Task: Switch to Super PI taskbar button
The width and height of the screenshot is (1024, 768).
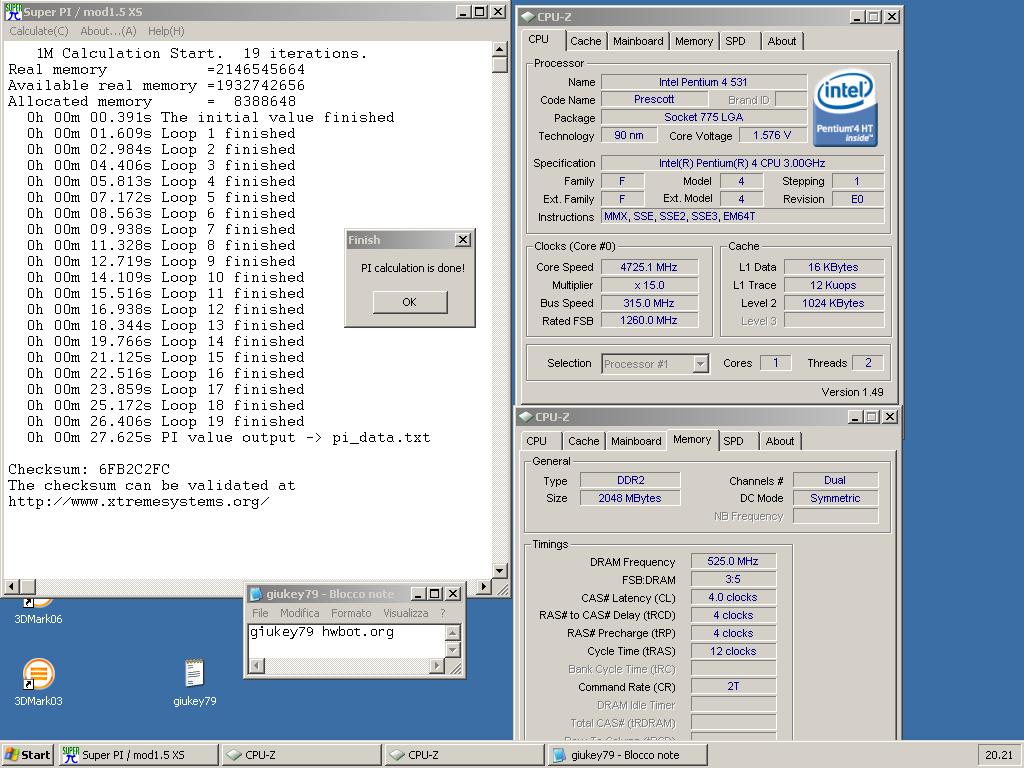Action: tap(138, 754)
